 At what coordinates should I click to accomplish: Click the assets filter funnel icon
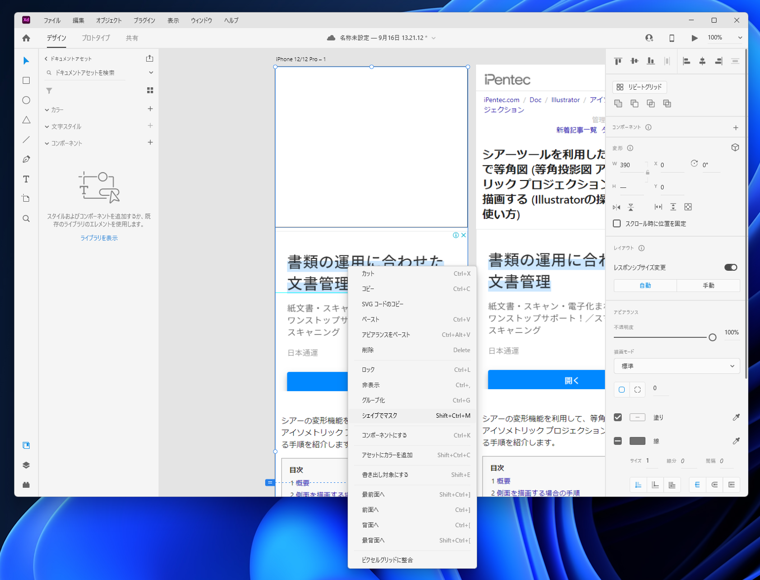tap(49, 91)
